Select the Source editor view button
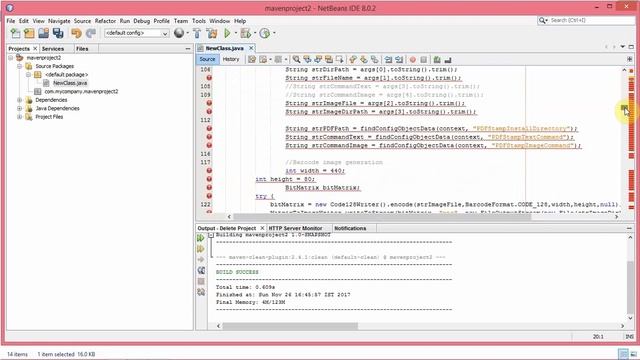 pyautogui.click(x=207, y=59)
